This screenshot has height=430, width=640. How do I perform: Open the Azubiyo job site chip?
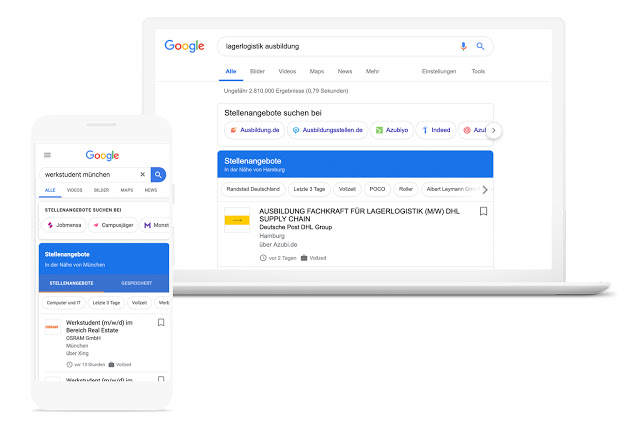(392, 130)
